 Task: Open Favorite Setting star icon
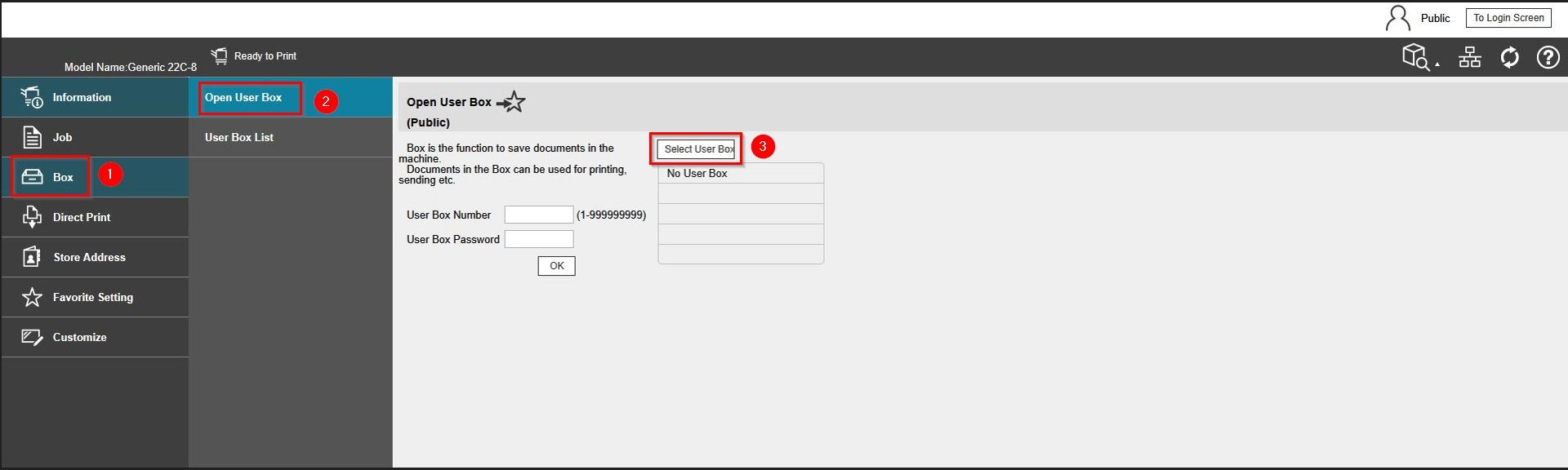[32, 297]
